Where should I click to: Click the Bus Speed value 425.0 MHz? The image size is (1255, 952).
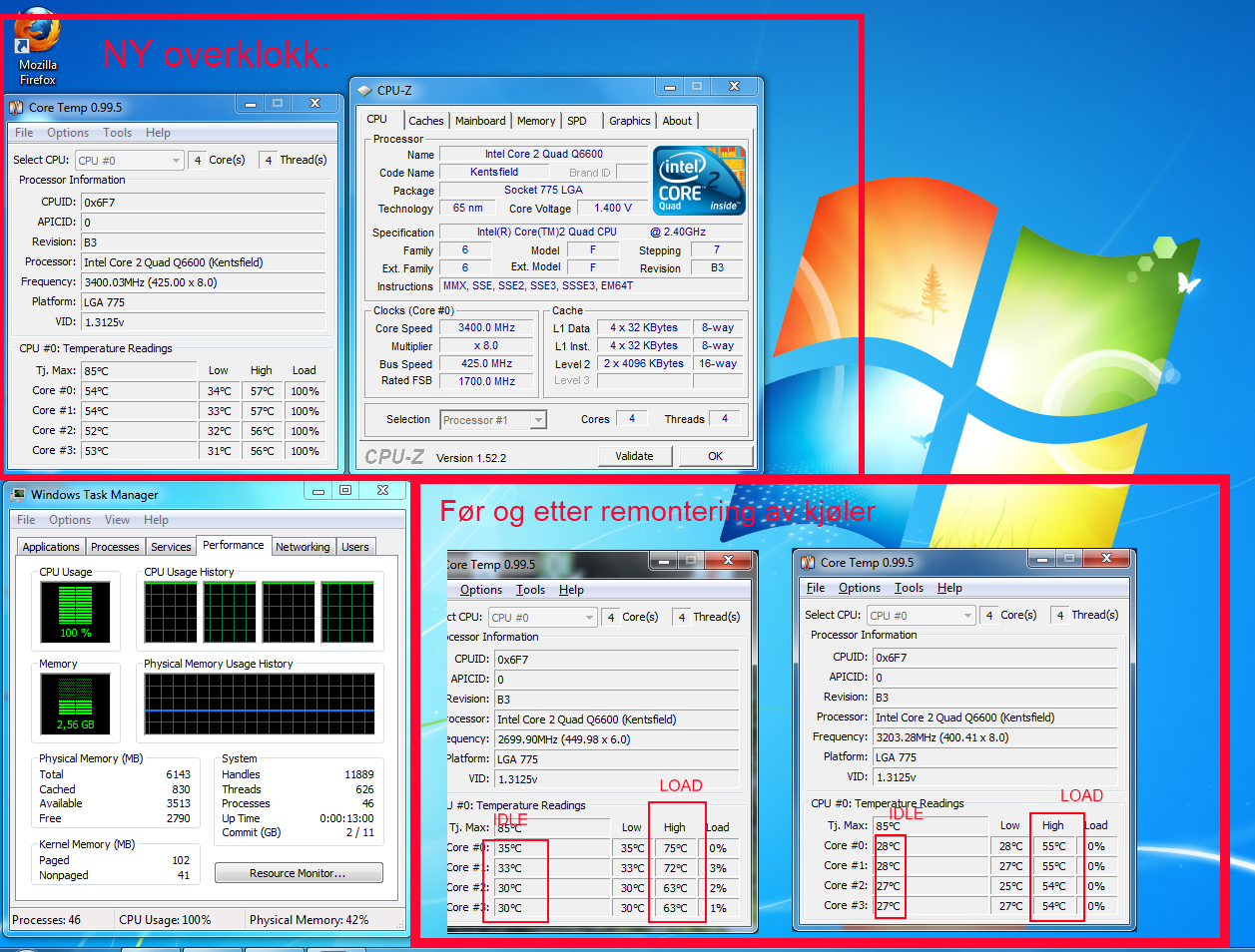click(487, 363)
